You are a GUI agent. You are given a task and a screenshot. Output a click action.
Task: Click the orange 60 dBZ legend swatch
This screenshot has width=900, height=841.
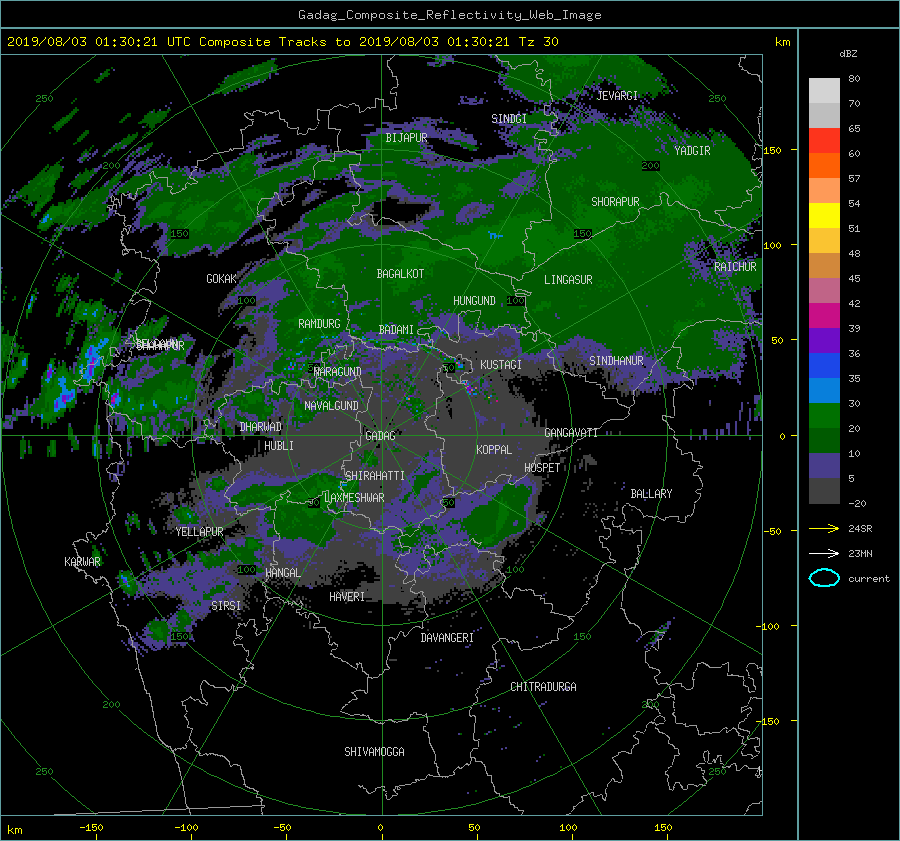pos(824,165)
